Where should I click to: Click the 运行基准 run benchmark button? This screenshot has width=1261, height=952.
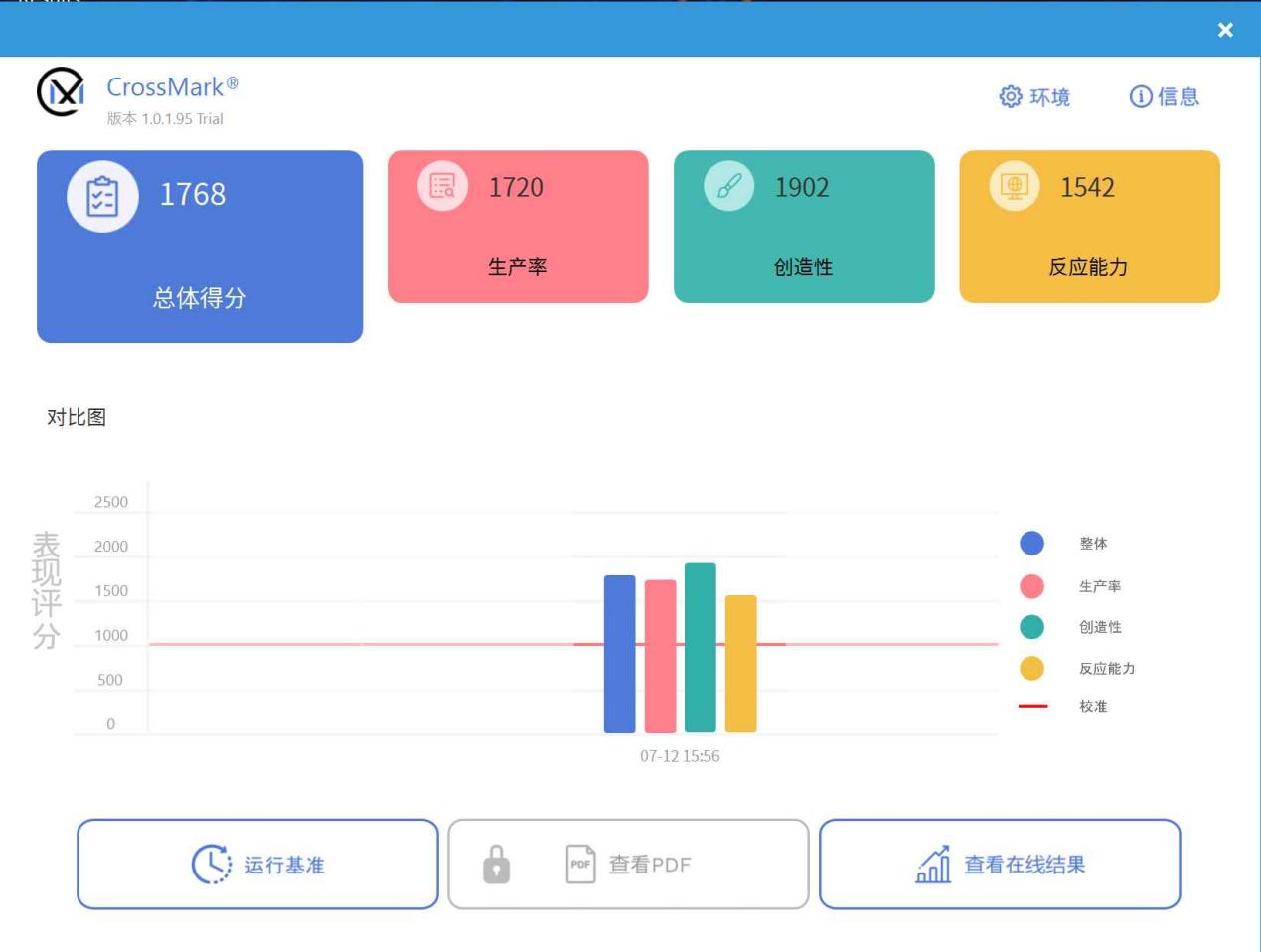(x=257, y=865)
